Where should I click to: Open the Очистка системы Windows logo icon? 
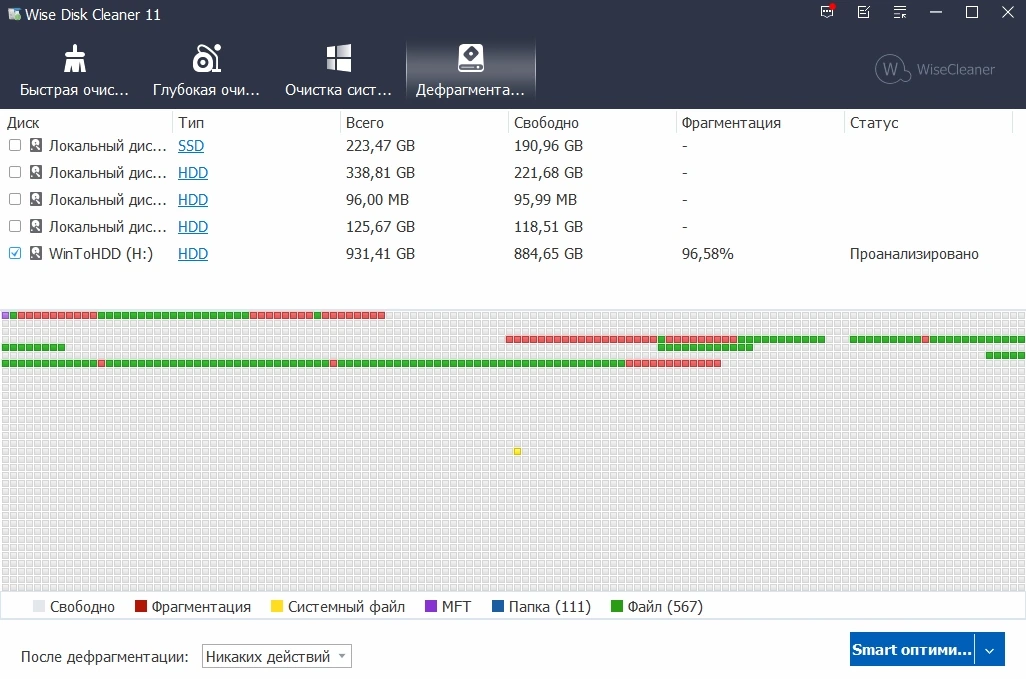pos(339,58)
